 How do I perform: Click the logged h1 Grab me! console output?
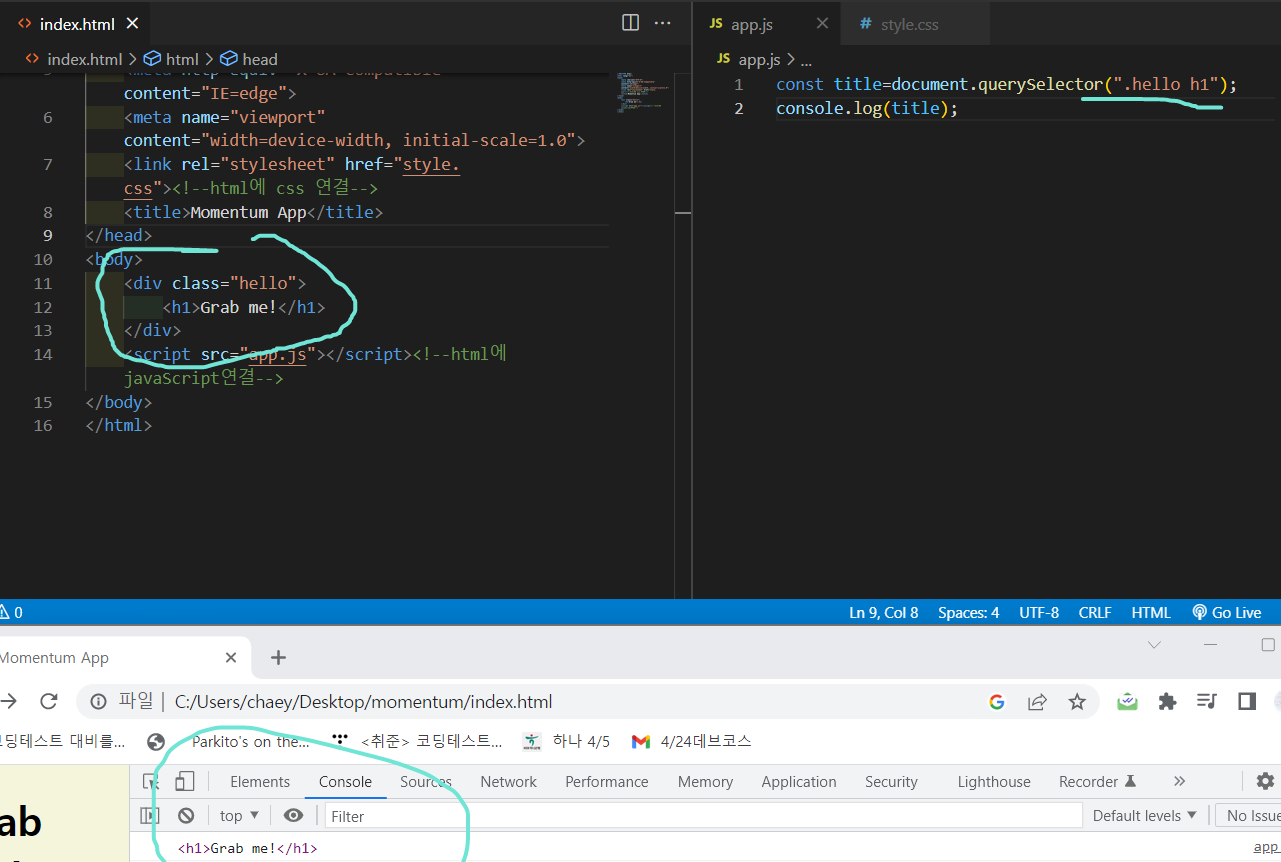point(248,848)
